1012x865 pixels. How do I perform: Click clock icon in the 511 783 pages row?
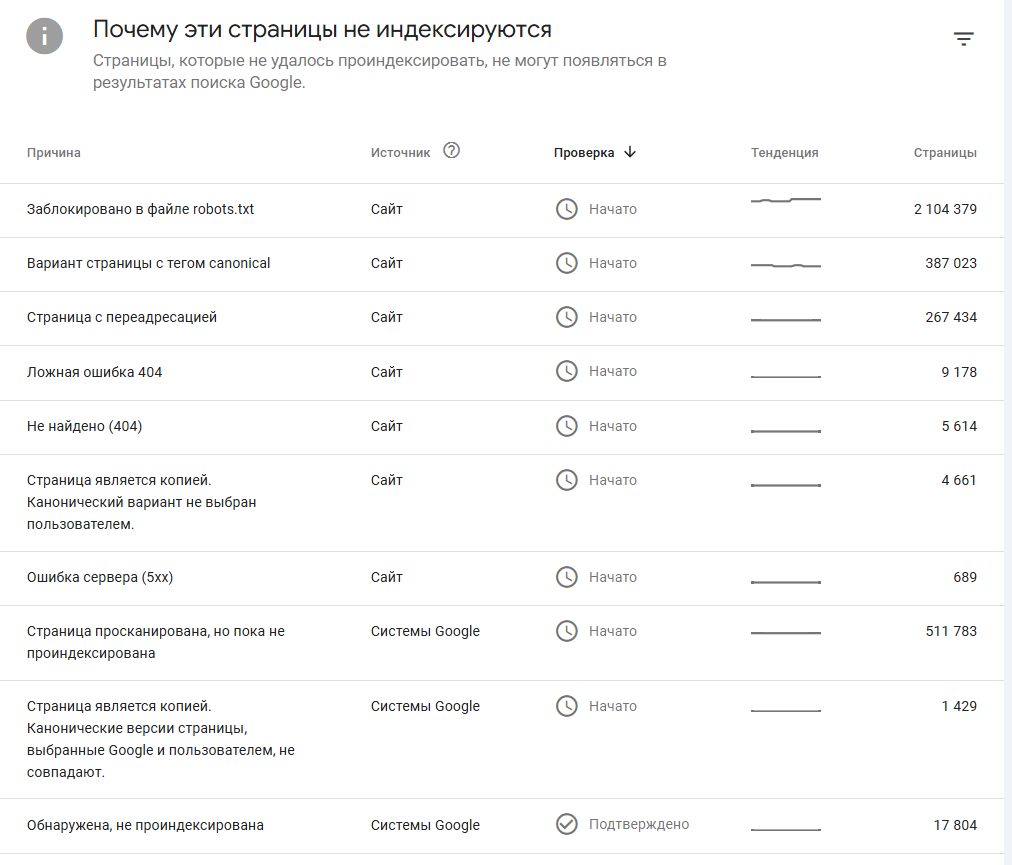point(567,631)
